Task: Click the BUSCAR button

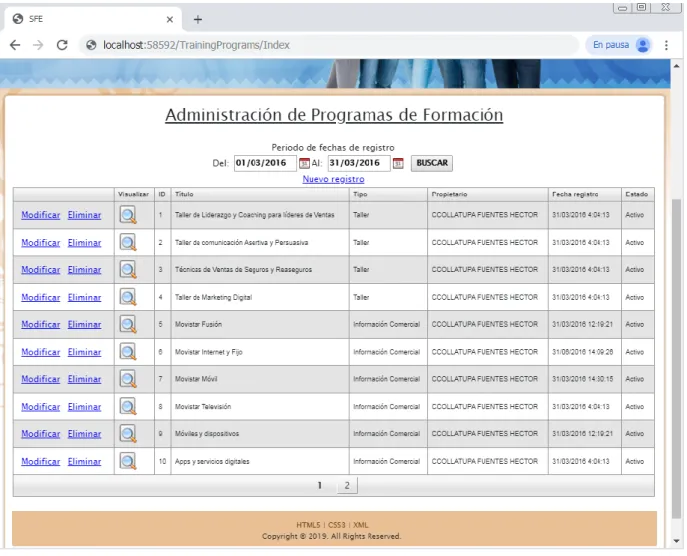Action: tap(432, 163)
